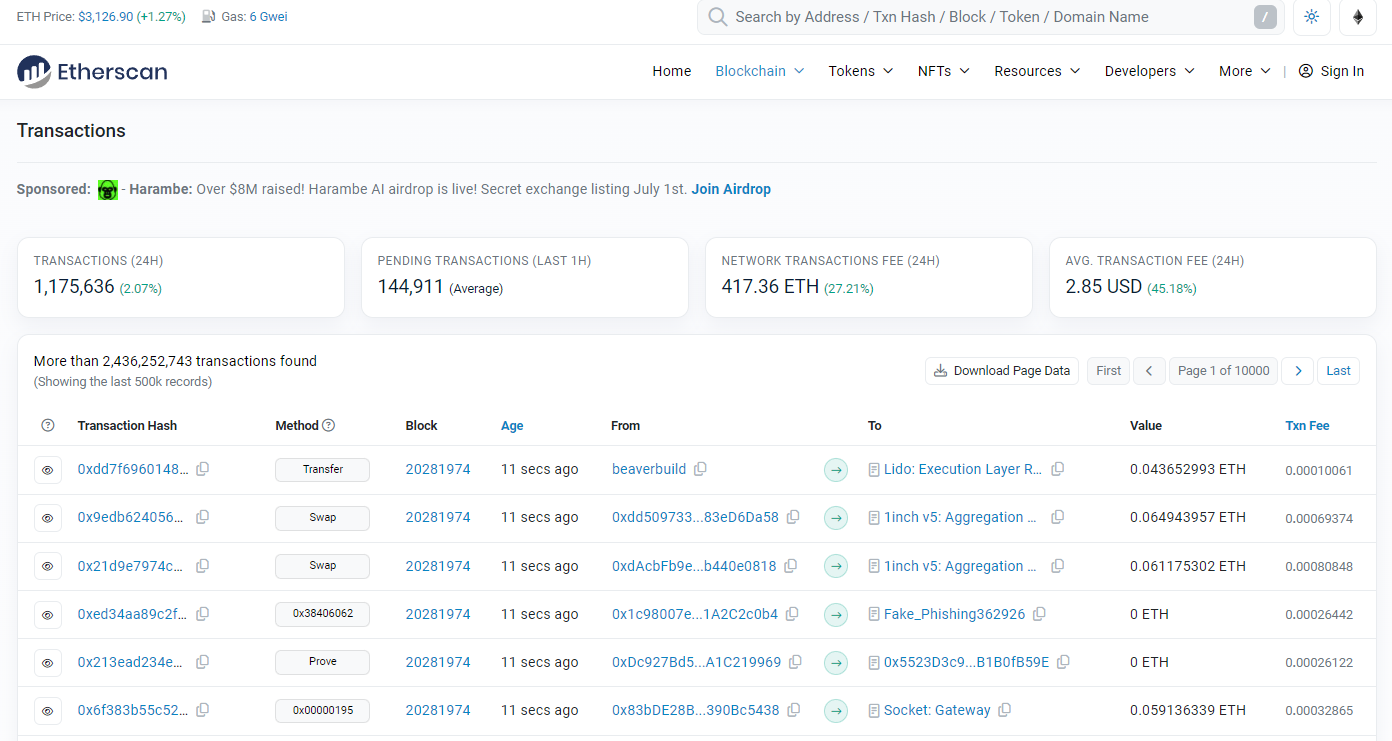Click the help icon in table header
This screenshot has width=1392, height=741.
point(48,425)
